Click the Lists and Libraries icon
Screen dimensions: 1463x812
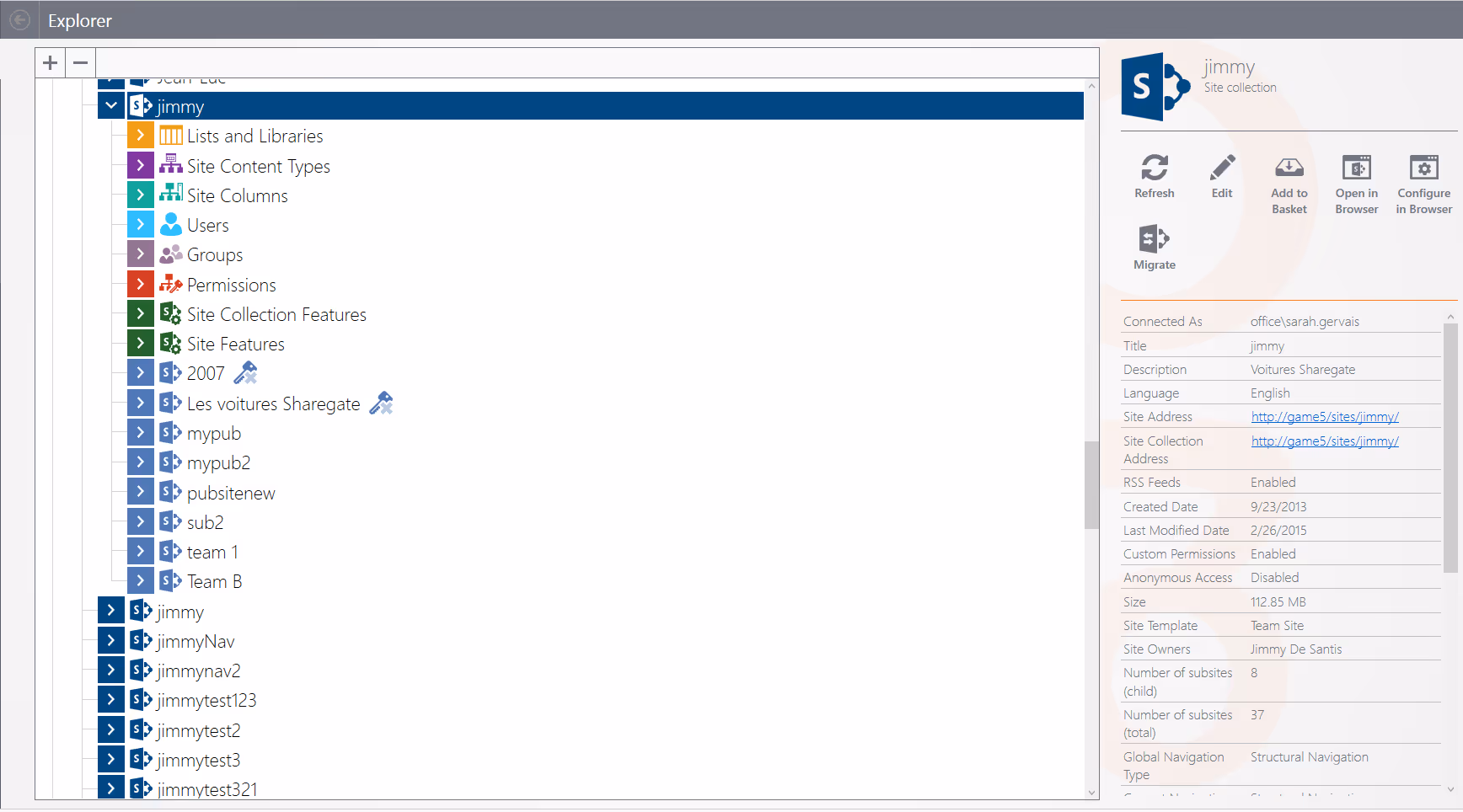[171, 136]
